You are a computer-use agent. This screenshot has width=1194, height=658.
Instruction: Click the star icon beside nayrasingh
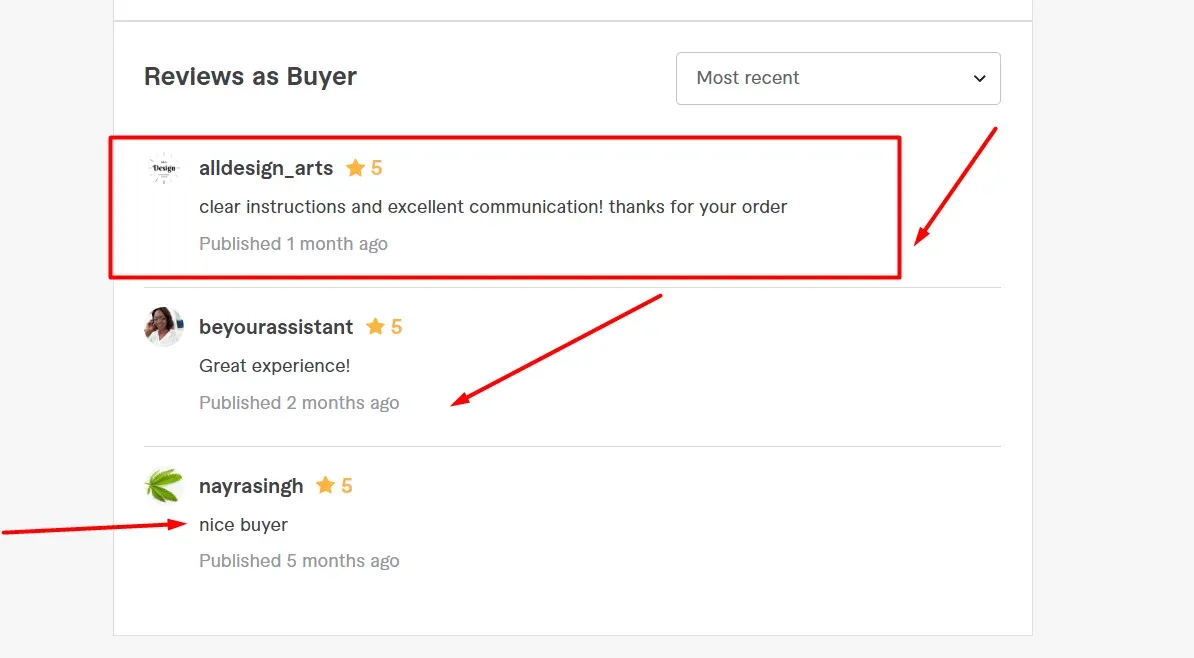[x=325, y=486]
